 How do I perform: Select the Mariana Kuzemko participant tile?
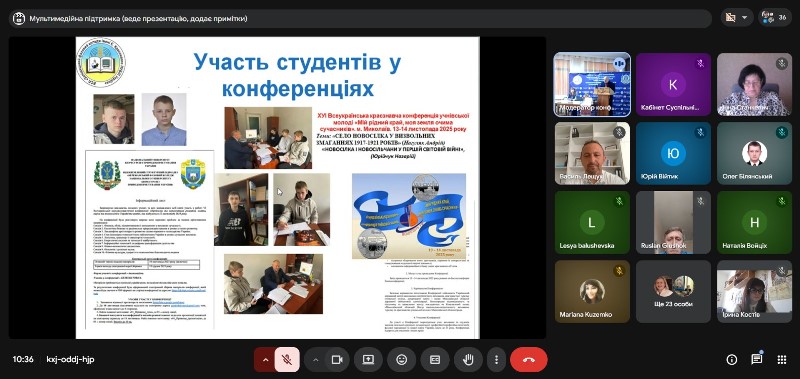coord(592,291)
